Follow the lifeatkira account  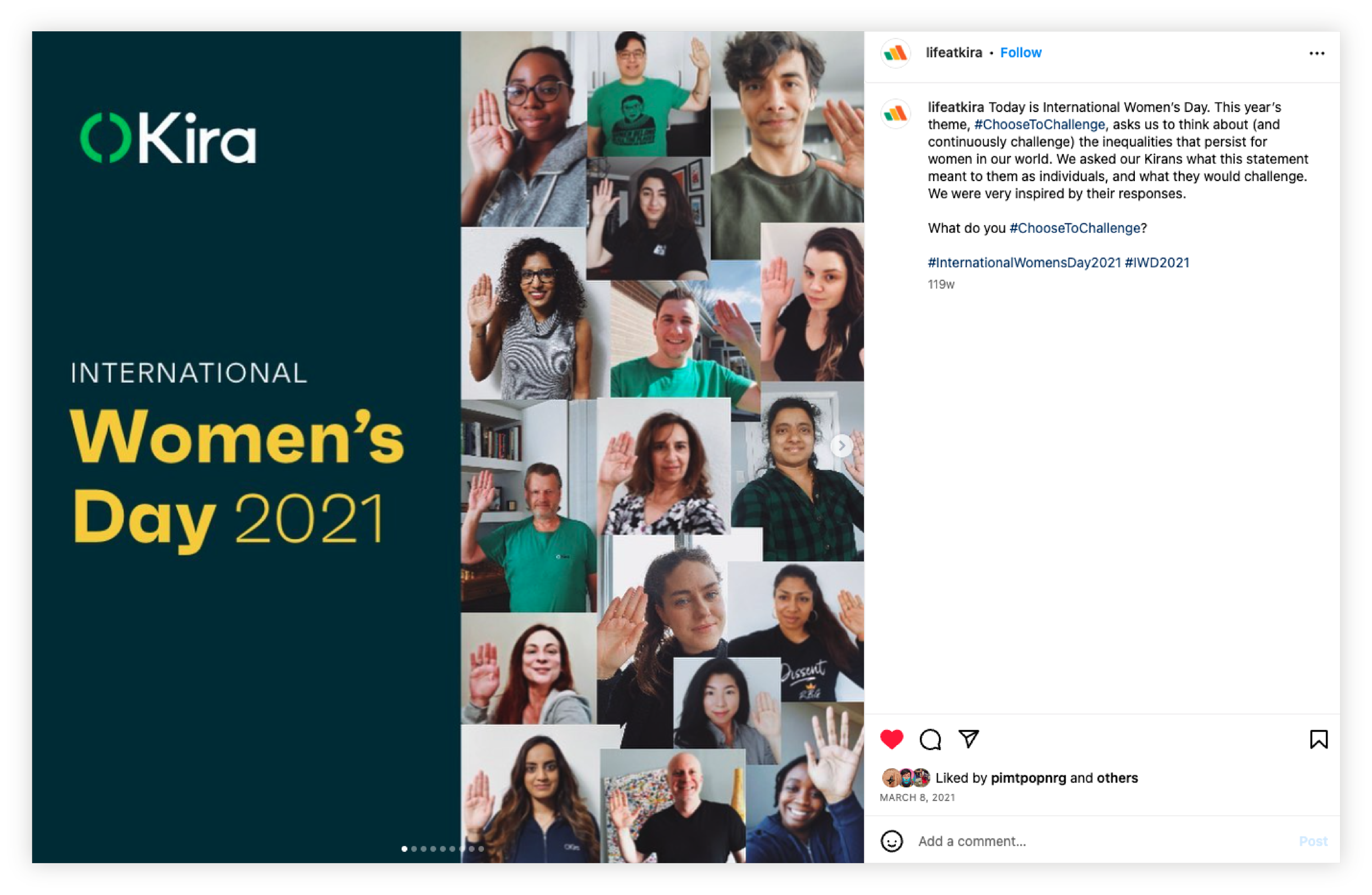[x=1020, y=53]
